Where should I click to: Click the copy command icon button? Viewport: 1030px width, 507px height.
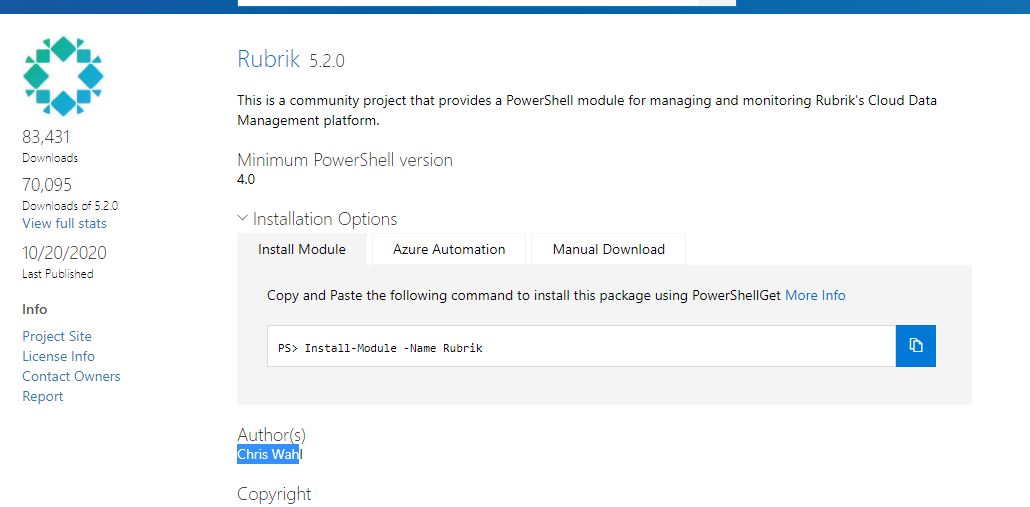click(915, 345)
